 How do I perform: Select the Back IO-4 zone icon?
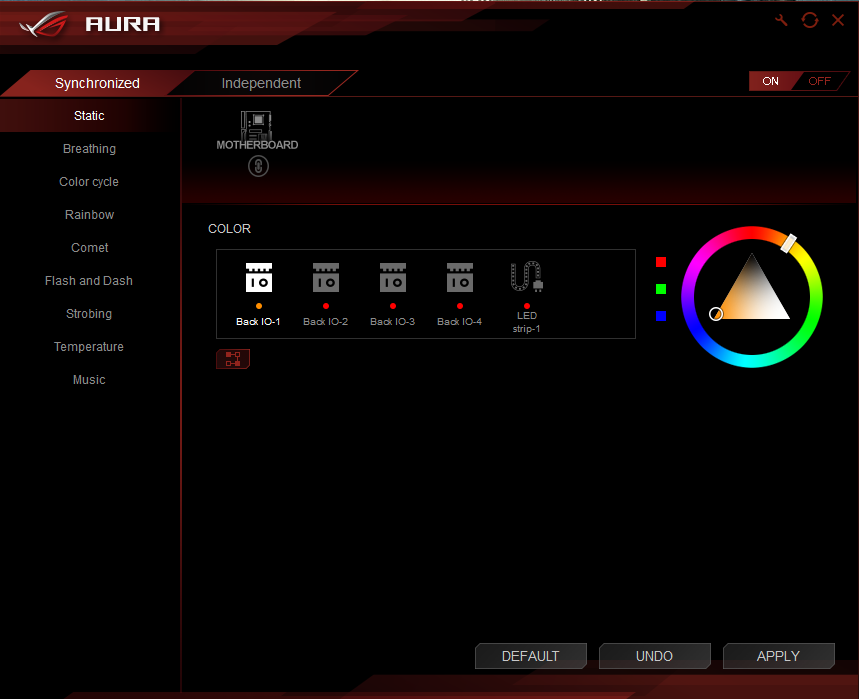point(460,277)
